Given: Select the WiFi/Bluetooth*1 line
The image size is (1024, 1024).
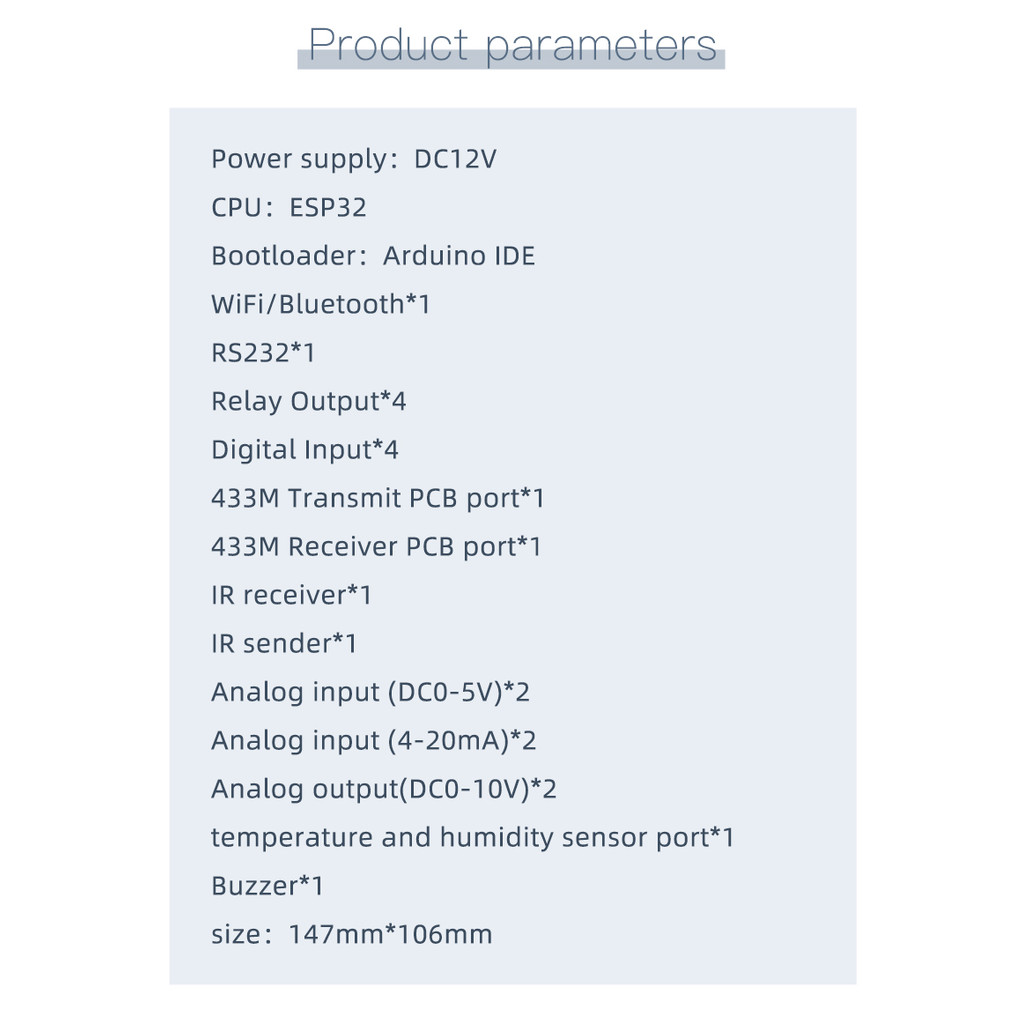Looking at the screenshot, I should click(320, 304).
